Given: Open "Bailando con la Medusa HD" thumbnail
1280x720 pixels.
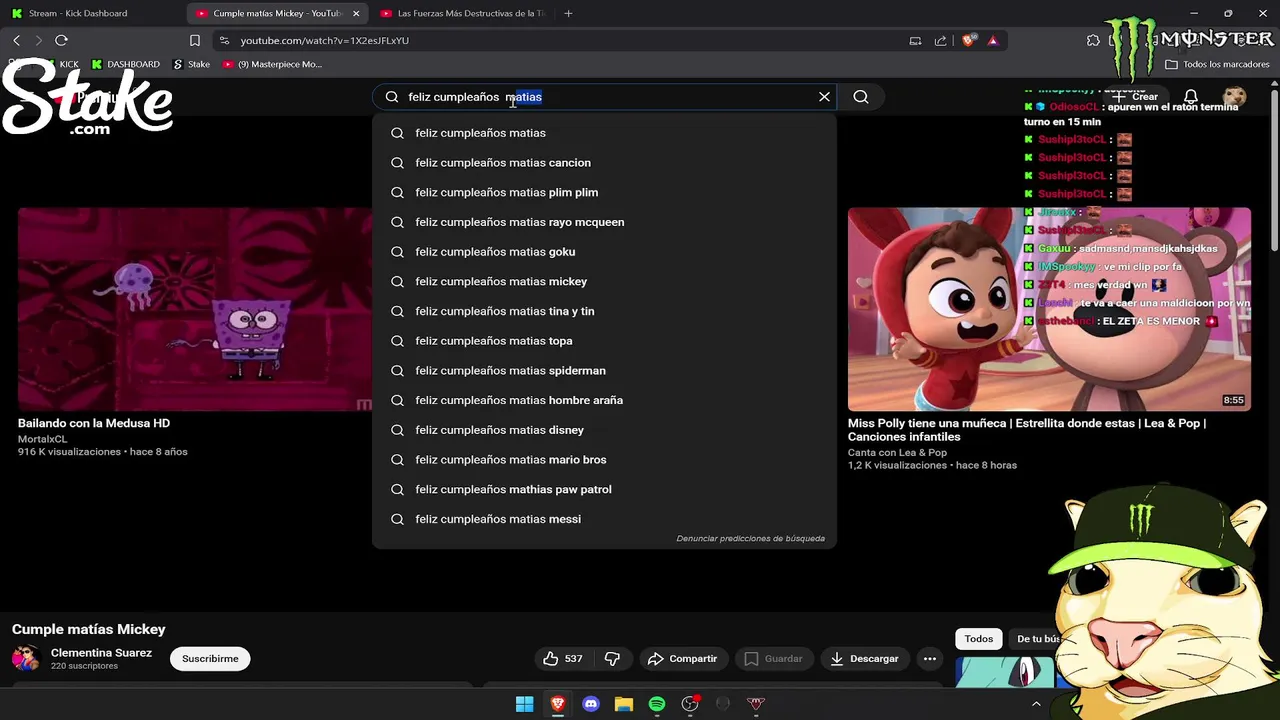Looking at the screenshot, I should click(195, 309).
